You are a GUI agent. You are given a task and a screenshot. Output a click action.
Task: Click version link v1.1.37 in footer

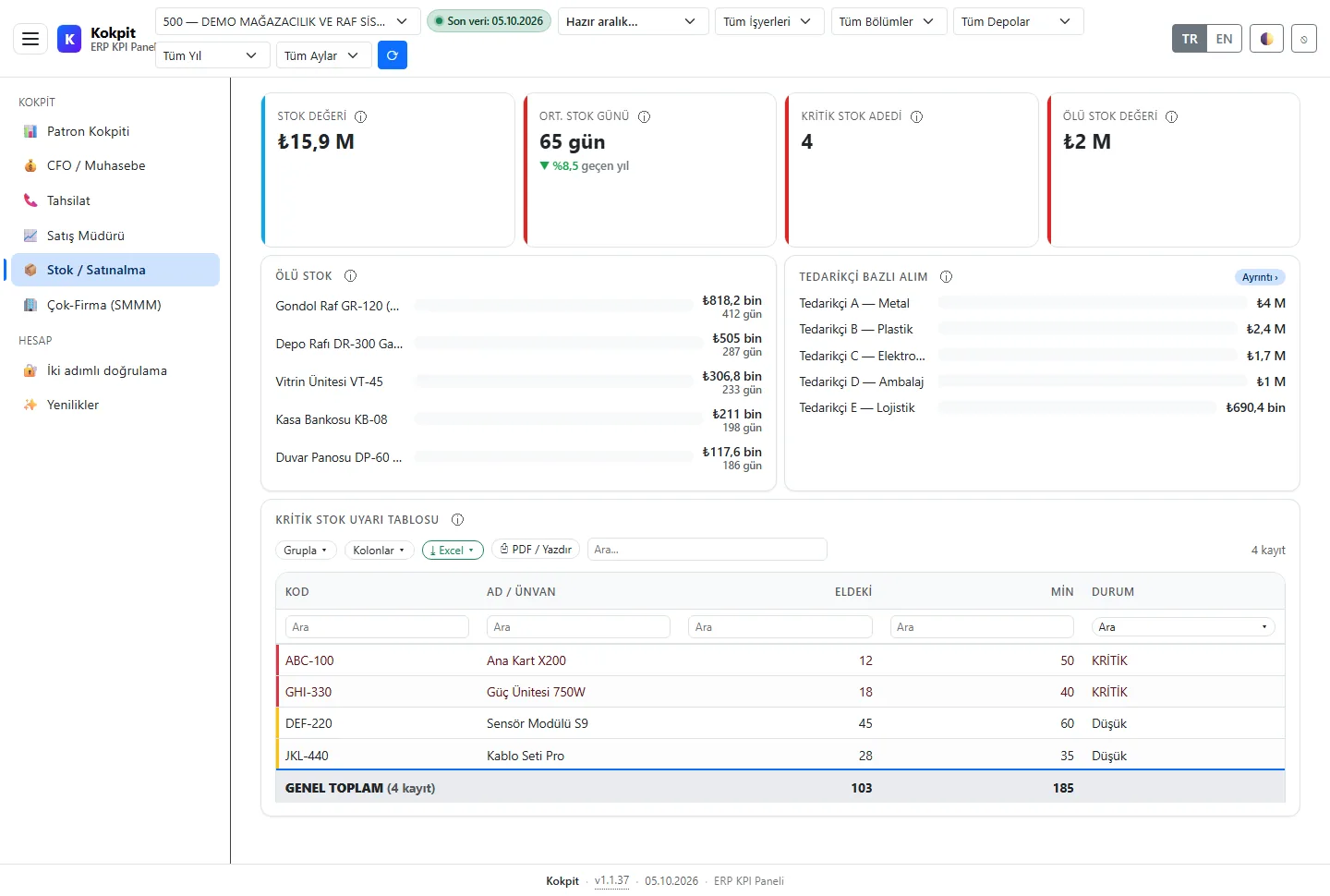tap(611, 880)
